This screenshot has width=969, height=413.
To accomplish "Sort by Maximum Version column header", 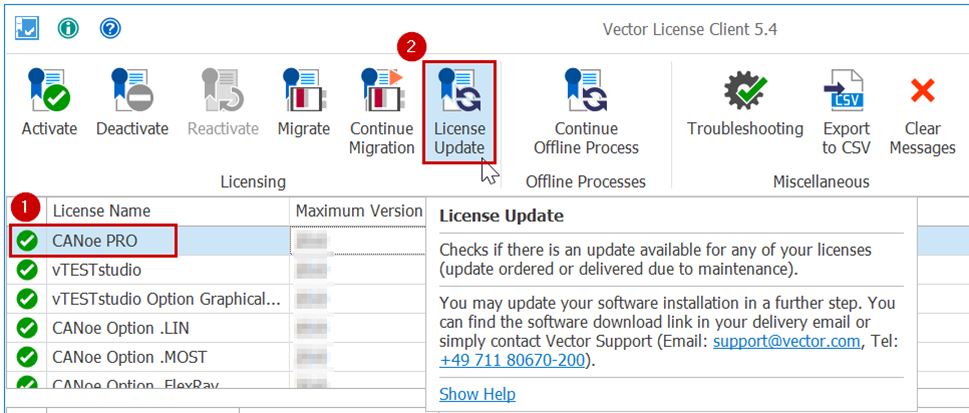I will coord(358,211).
